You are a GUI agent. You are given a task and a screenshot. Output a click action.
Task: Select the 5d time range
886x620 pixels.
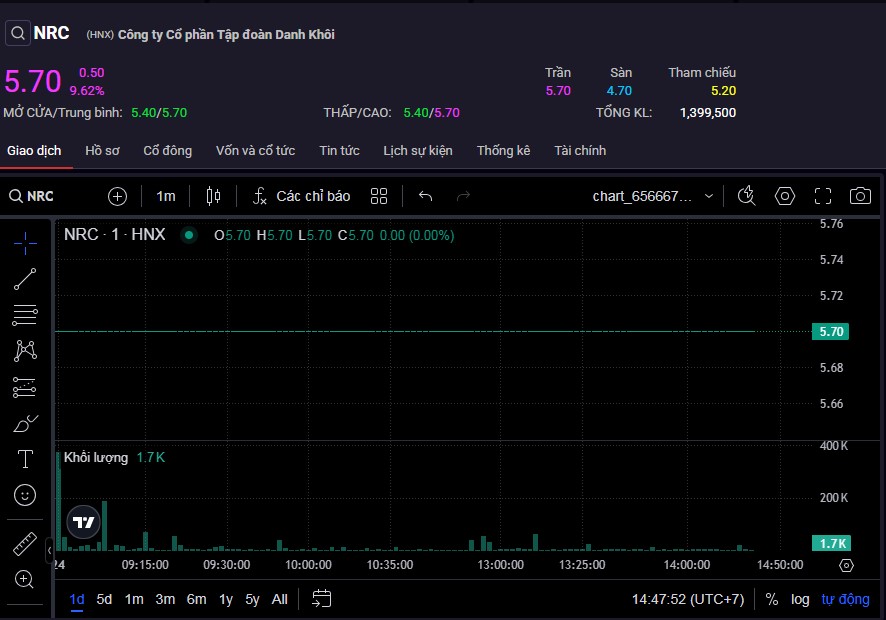click(x=104, y=599)
